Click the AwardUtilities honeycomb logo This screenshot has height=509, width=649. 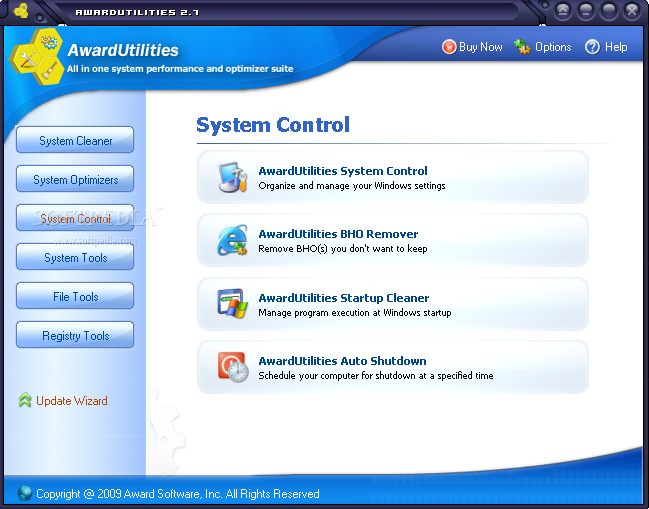pos(36,57)
